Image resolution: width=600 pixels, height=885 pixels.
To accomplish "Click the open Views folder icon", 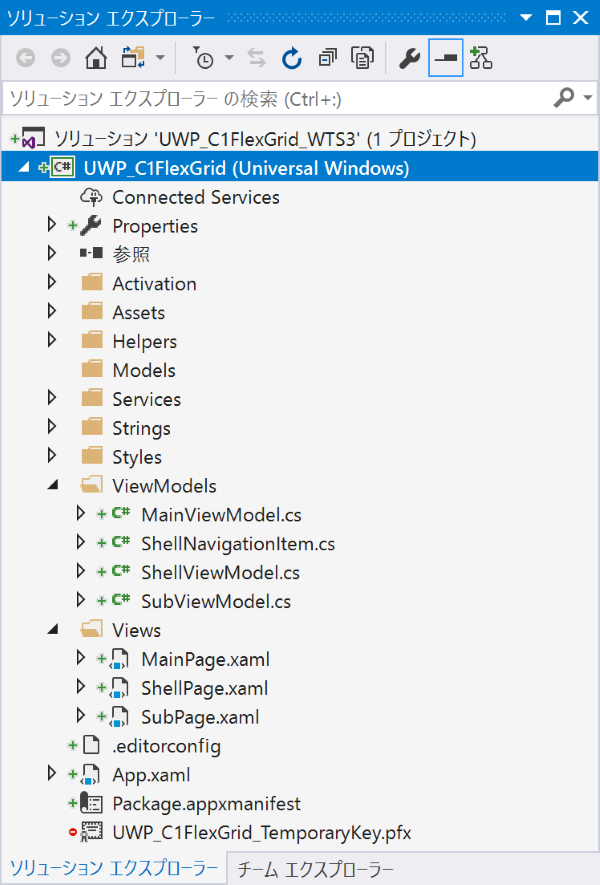I will tap(91, 629).
